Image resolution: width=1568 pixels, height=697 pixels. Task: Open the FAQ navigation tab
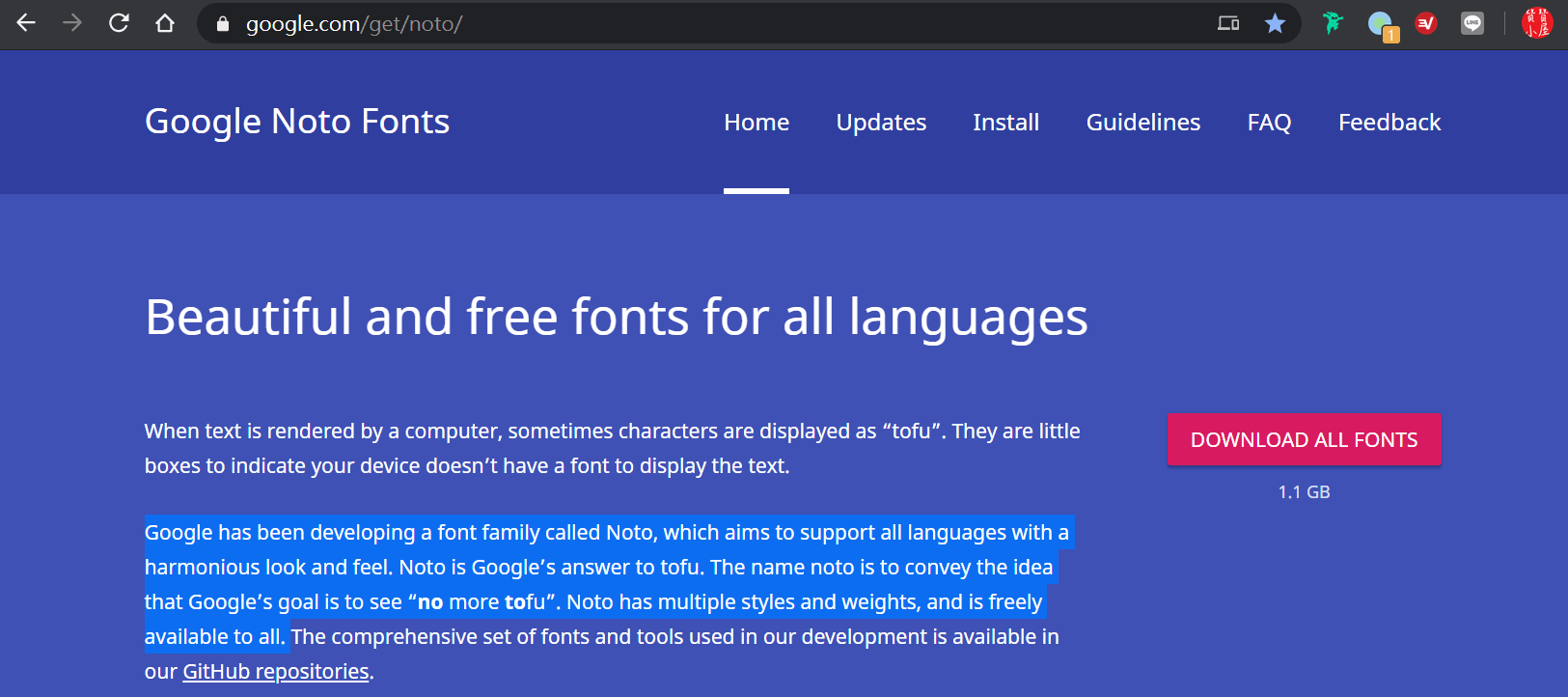1269,123
